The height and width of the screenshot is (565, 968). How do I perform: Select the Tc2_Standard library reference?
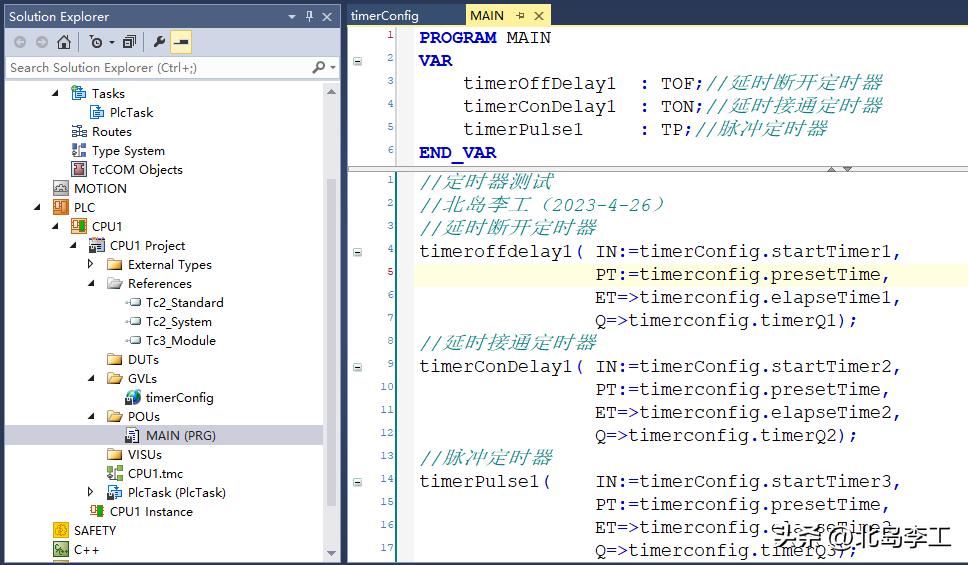[184, 302]
